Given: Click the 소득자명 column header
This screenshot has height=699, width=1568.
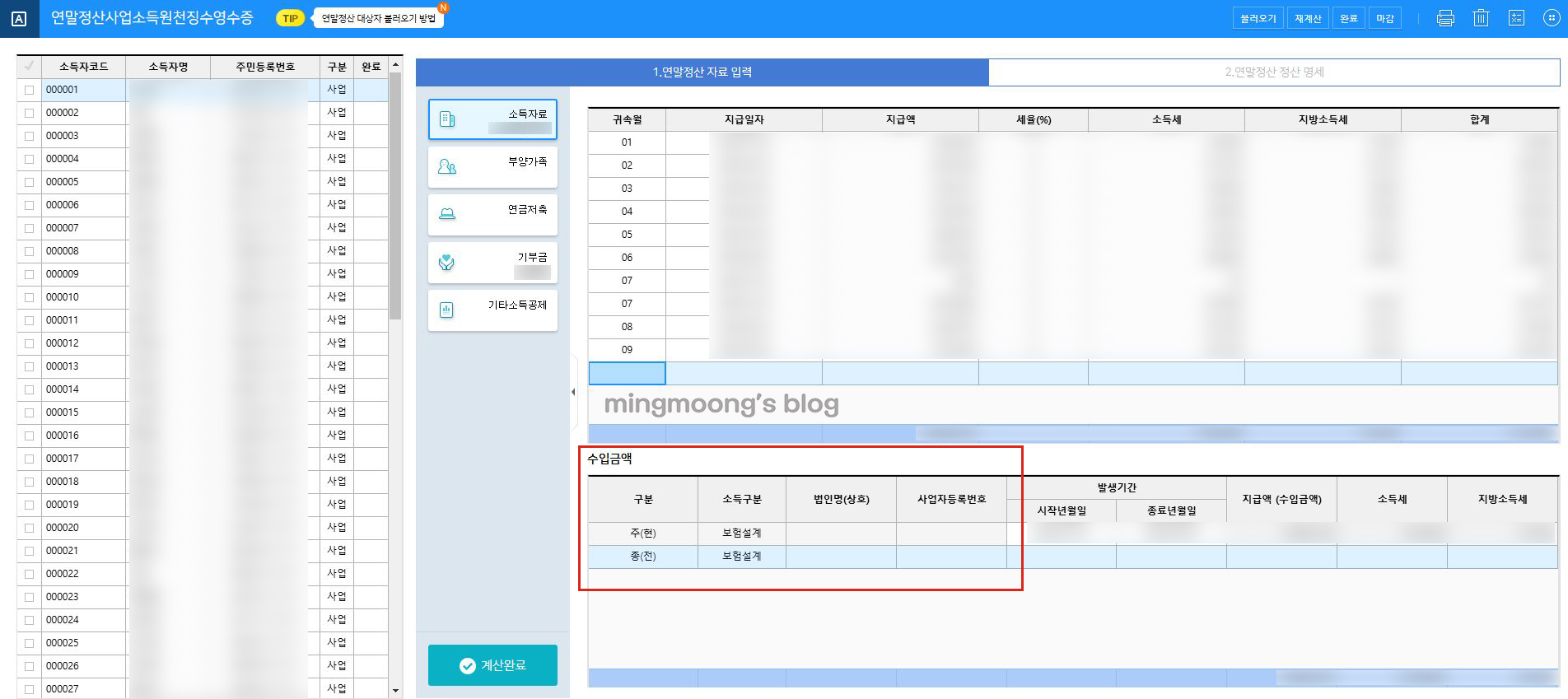Looking at the screenshot, I should [168, 67].
